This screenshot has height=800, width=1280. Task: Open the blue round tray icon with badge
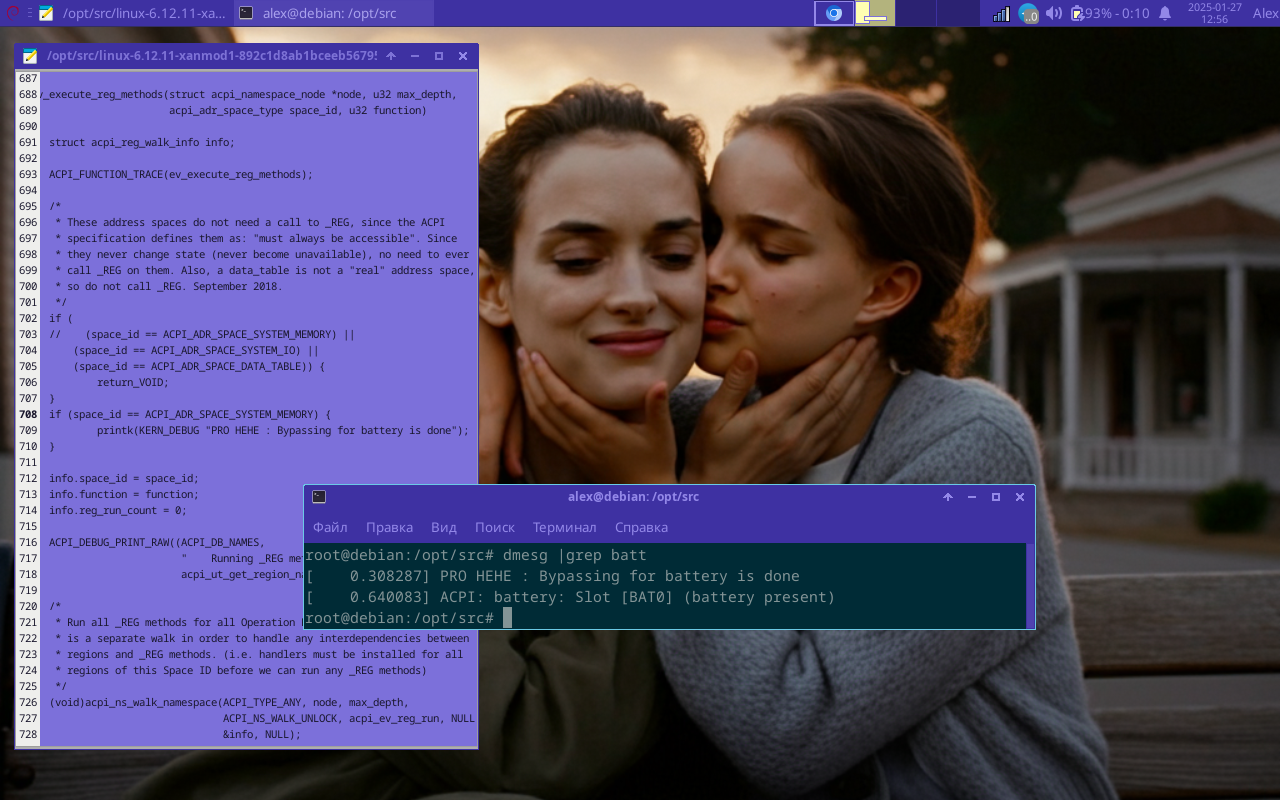(1028, 14)
